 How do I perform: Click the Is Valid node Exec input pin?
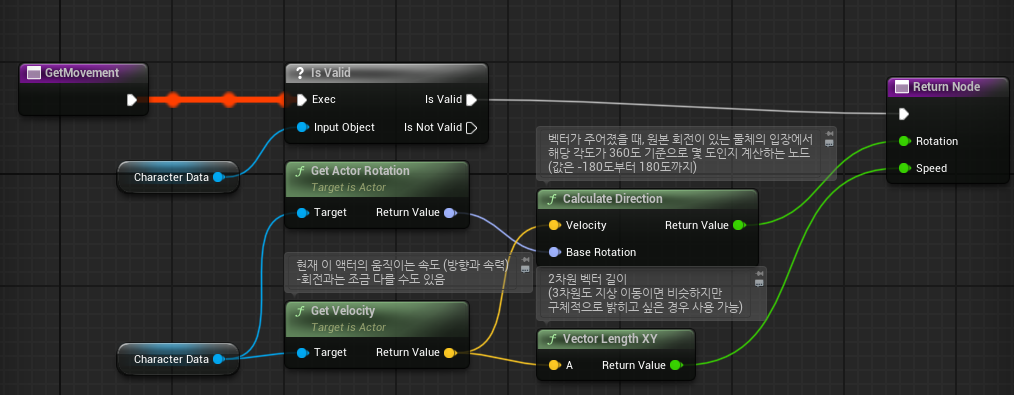pos(302,100)
